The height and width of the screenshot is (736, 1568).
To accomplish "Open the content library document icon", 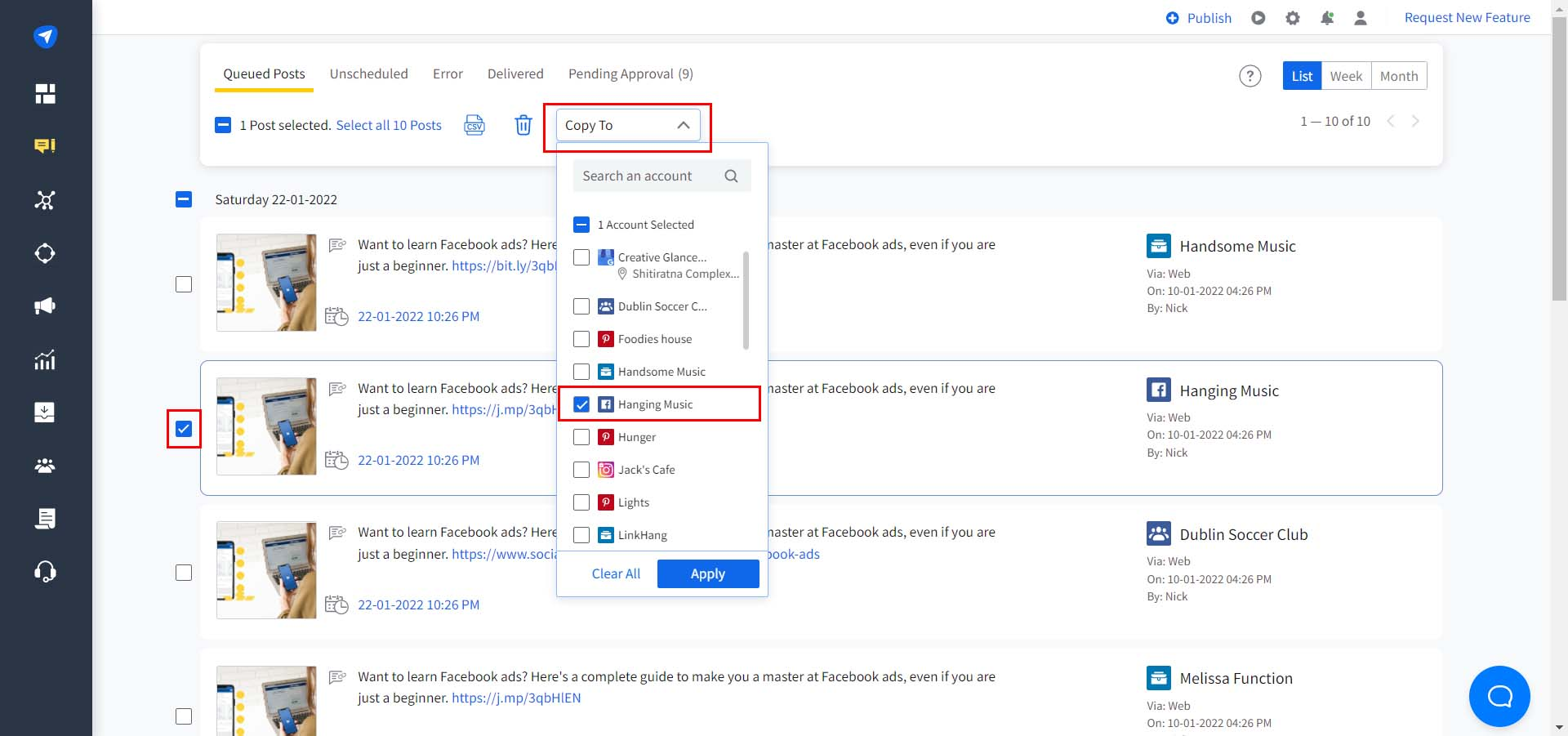I will (45, 518).
